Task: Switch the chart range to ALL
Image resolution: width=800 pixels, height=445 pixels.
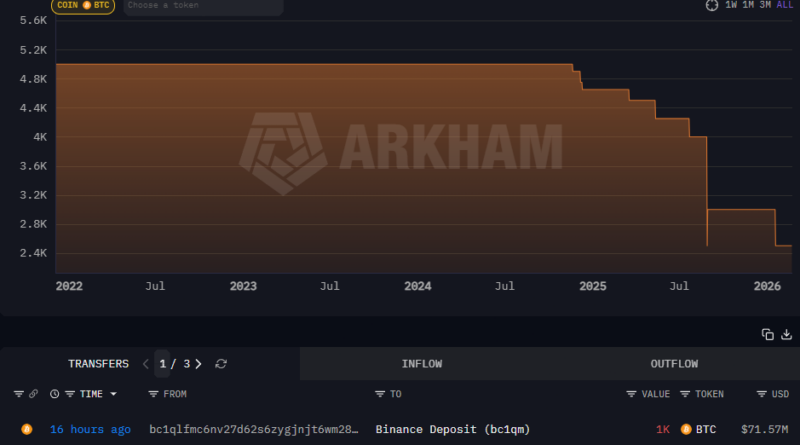Action: (785, 5)
